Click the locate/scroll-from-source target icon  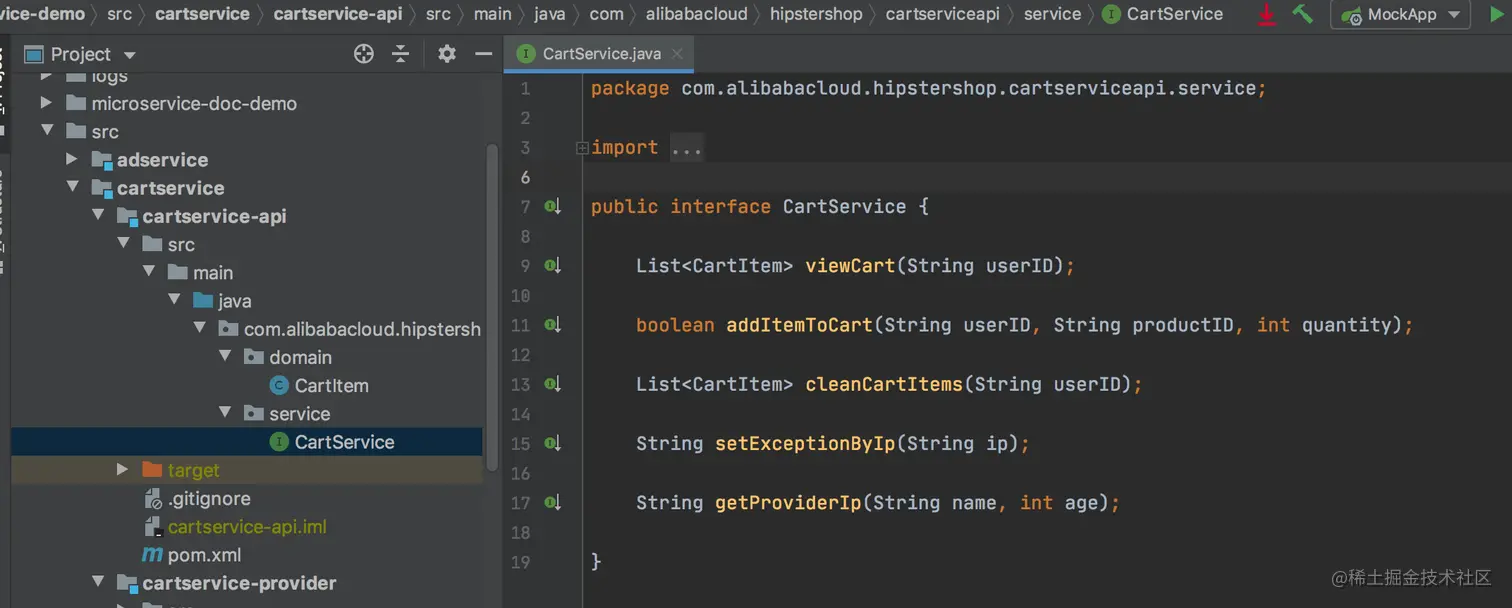coord(364,54)
